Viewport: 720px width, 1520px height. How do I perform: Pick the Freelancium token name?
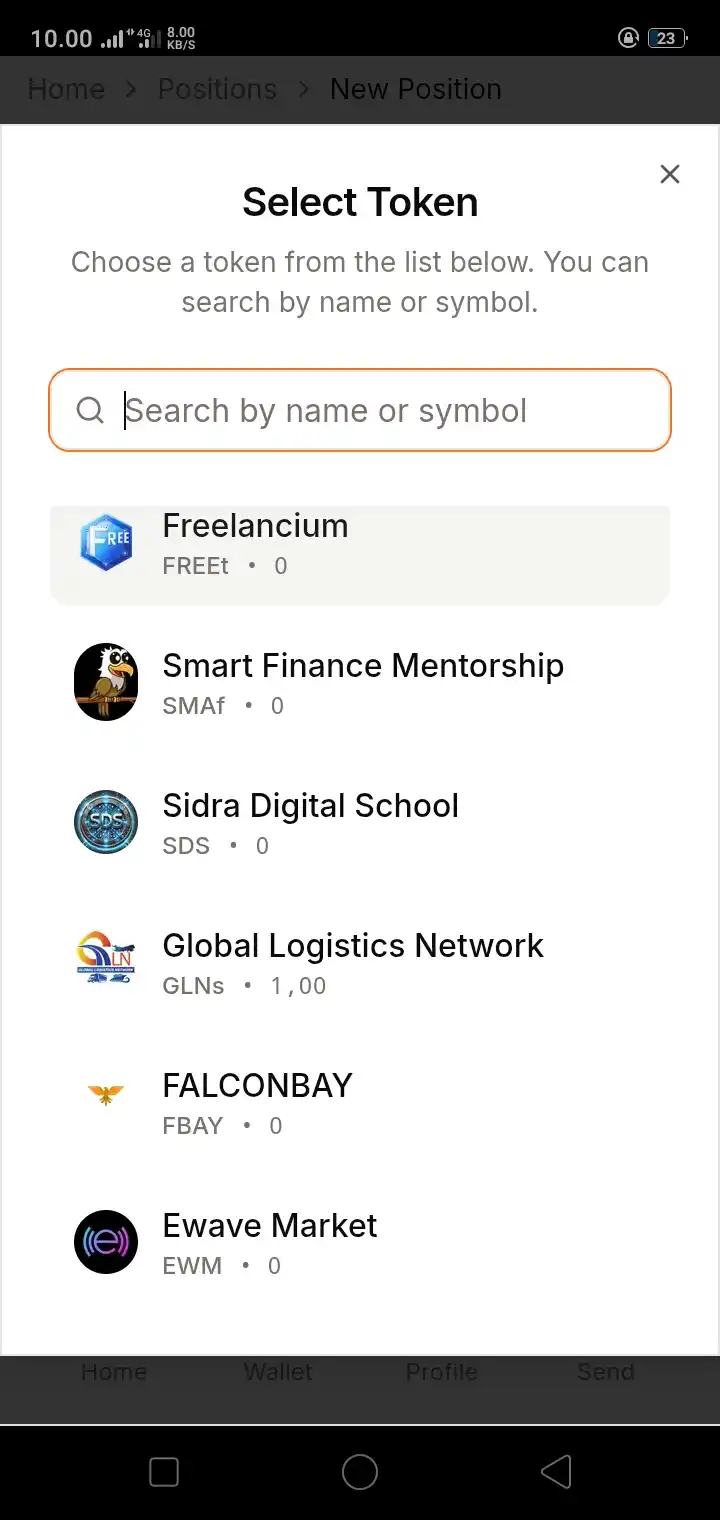(255, 526)
